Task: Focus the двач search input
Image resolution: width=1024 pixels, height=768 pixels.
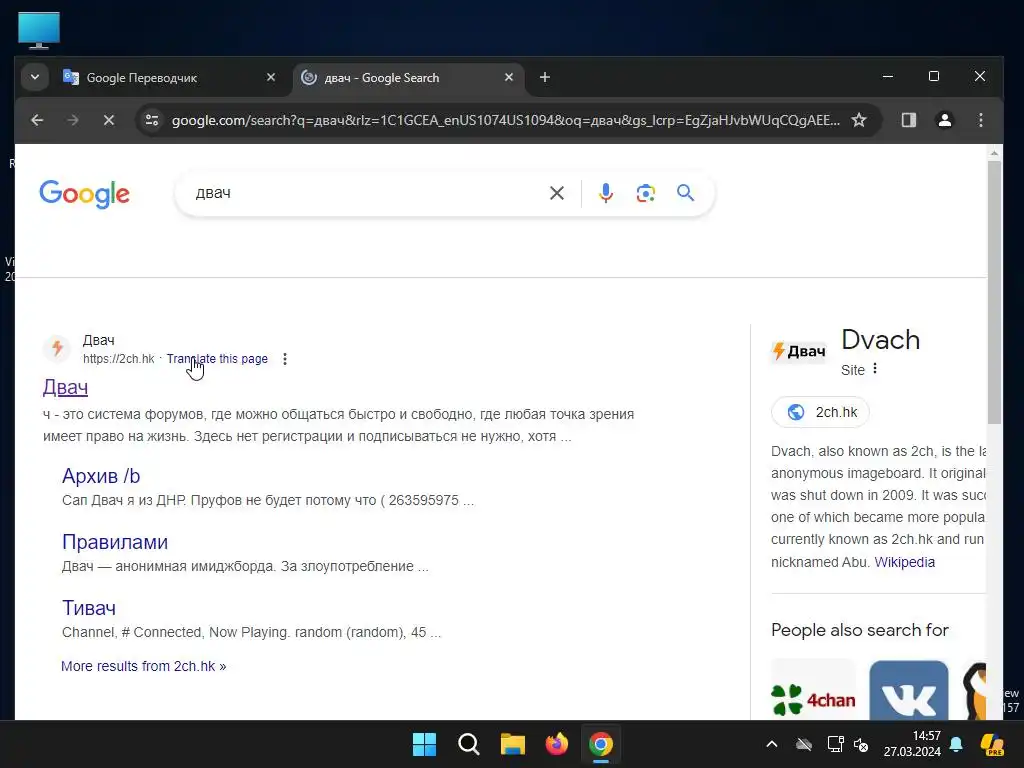Action: click(x=366, y=193)
